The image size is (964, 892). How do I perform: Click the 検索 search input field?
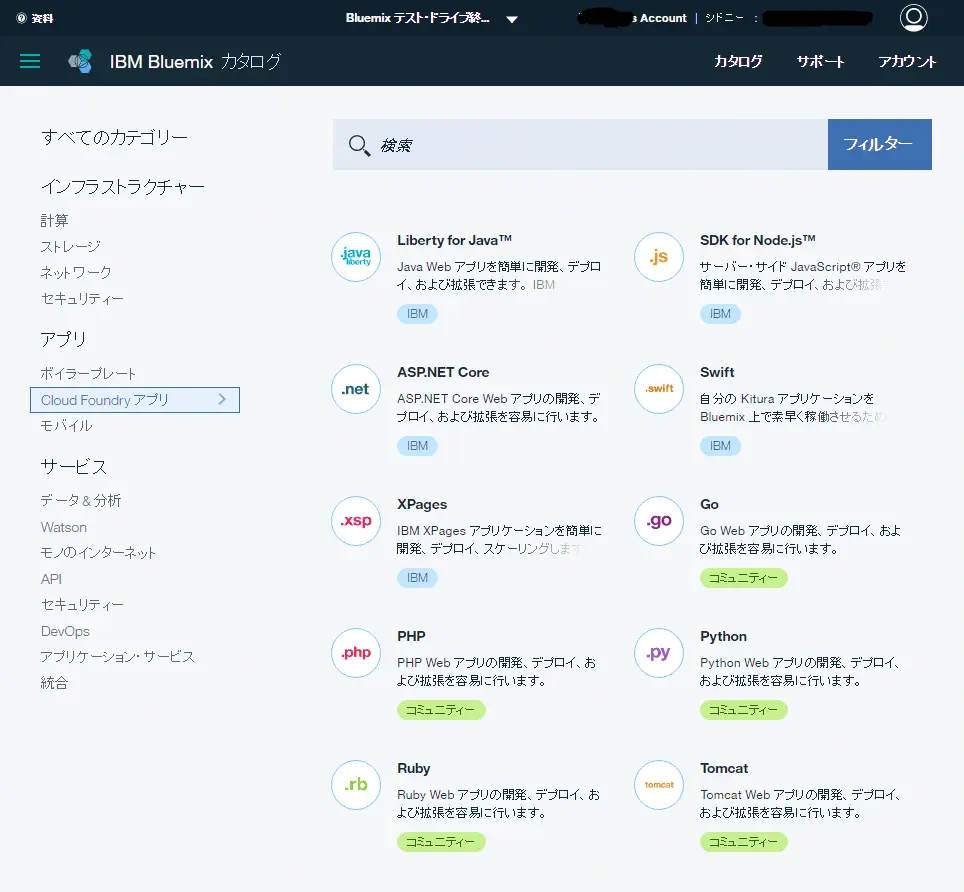595,145
